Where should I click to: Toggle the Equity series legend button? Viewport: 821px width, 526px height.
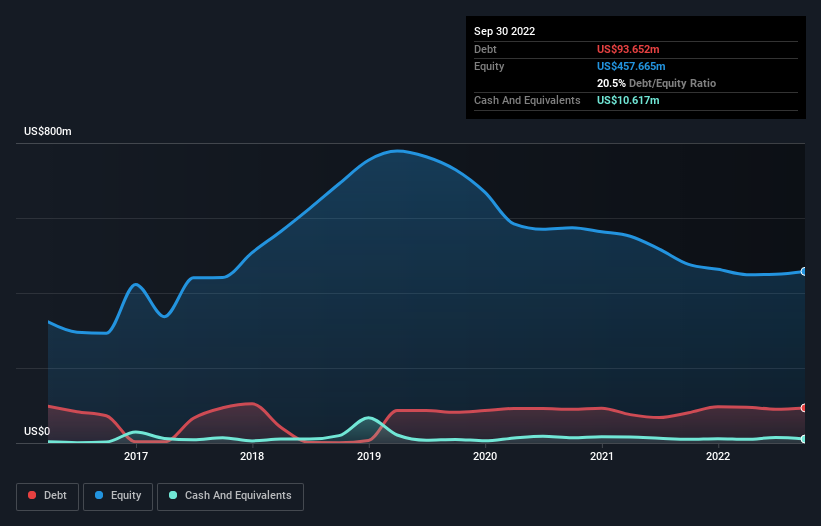pos(118,496)
